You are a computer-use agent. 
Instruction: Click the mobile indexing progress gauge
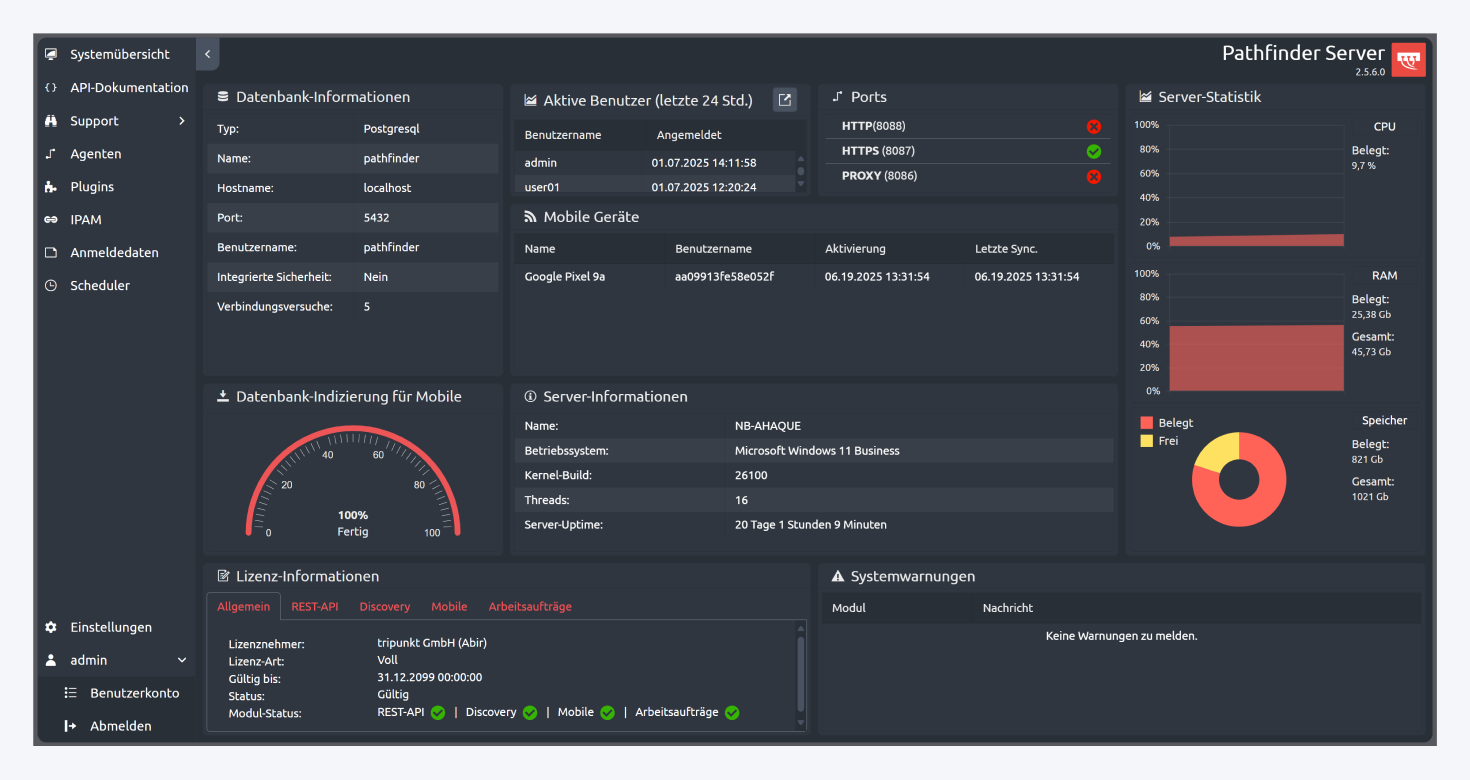point(352,480)
